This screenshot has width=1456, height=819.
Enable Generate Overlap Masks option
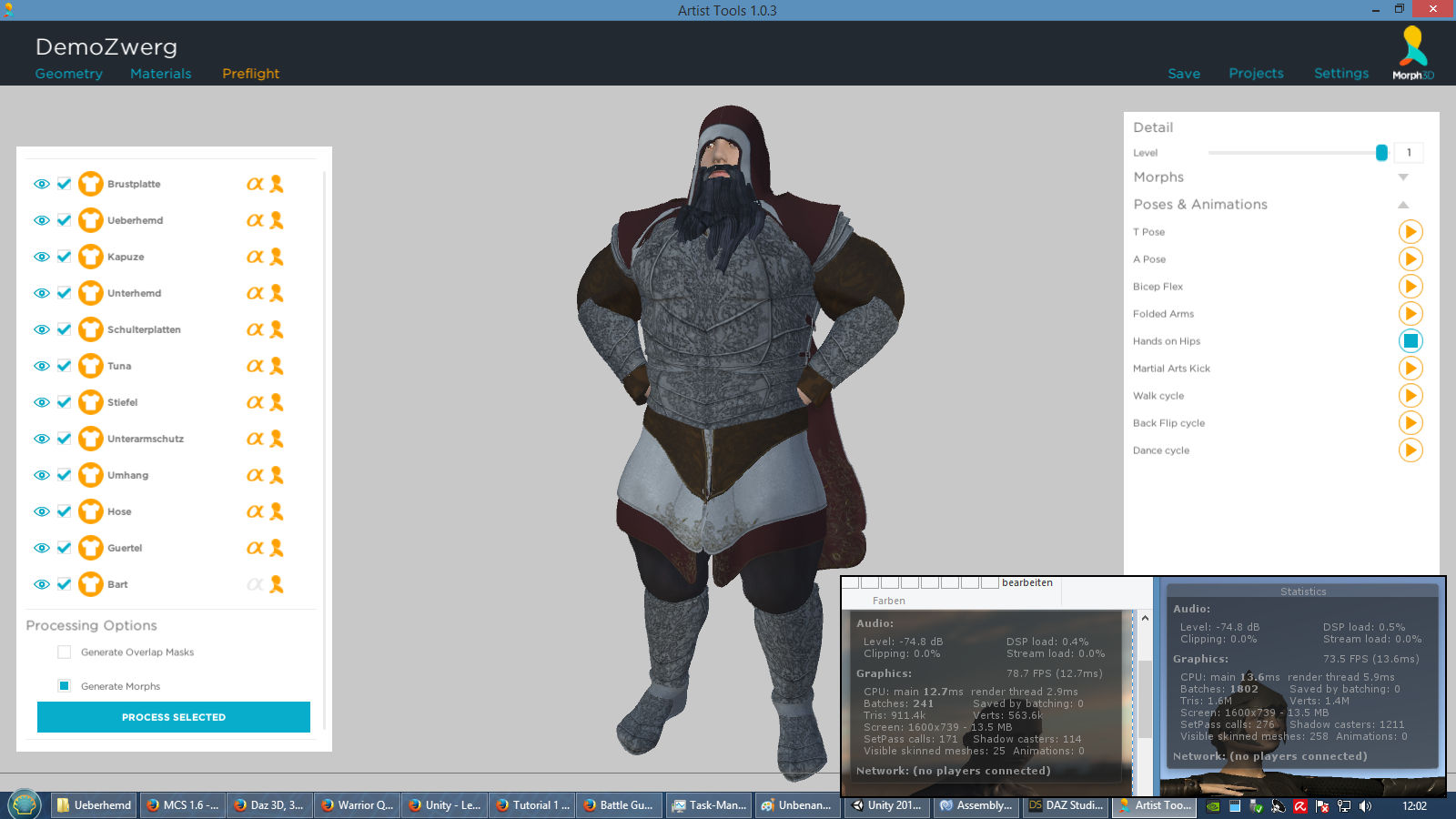tap(64, 652)
